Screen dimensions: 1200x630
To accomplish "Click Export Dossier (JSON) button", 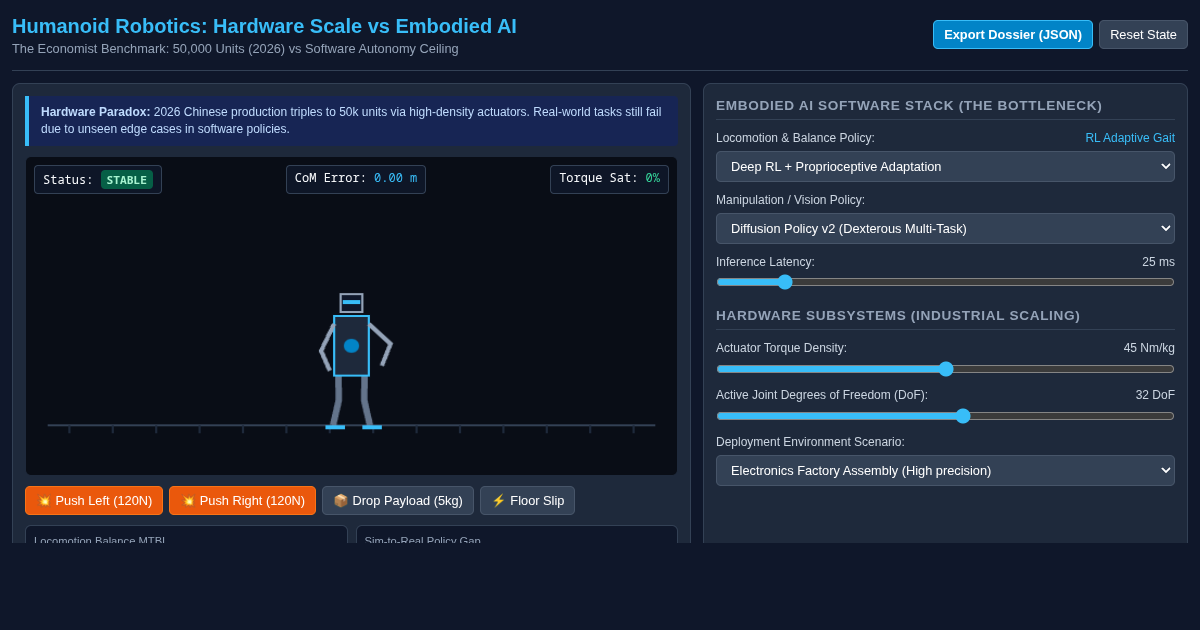I will [x=1013, y=34].
